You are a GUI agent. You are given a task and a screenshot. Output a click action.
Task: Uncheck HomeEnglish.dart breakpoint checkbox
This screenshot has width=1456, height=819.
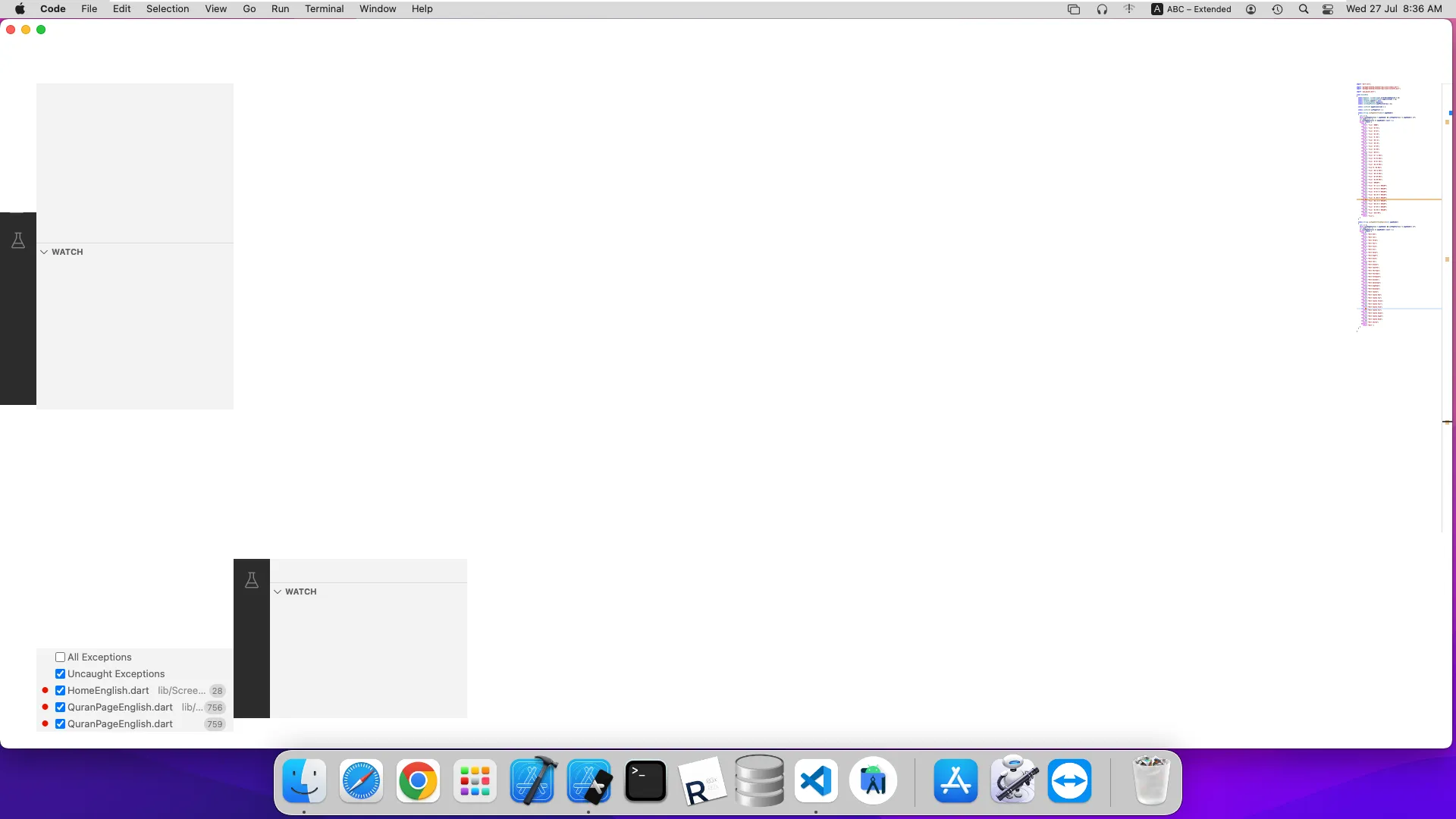[x=60, y=691]
